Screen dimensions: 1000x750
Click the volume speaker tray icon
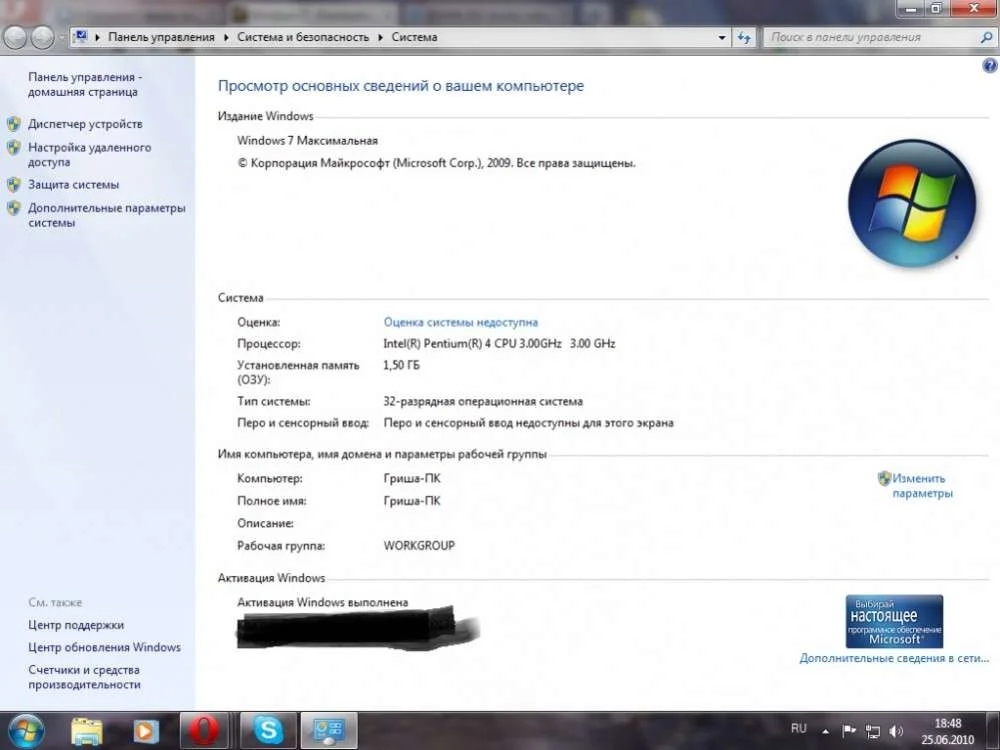pyautogui.click(x=896, y=731)
